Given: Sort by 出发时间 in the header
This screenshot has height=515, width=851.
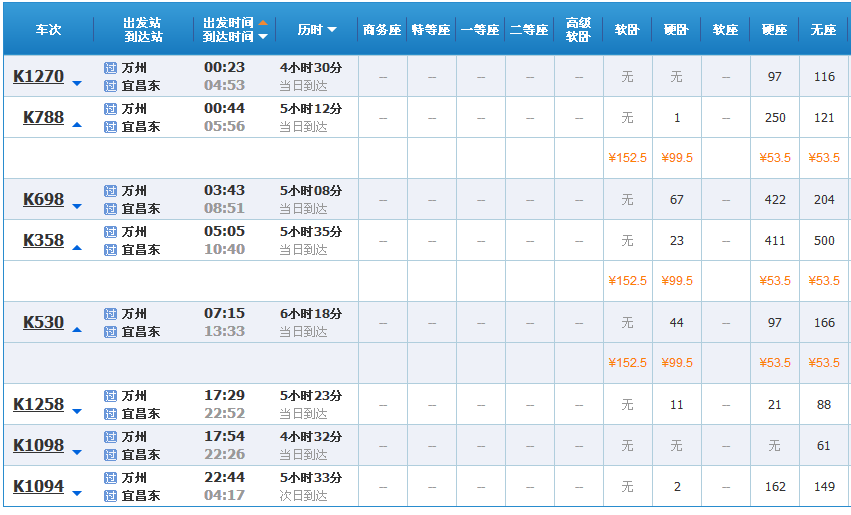Looking at the screenshot, I should (x=234, y=22).
